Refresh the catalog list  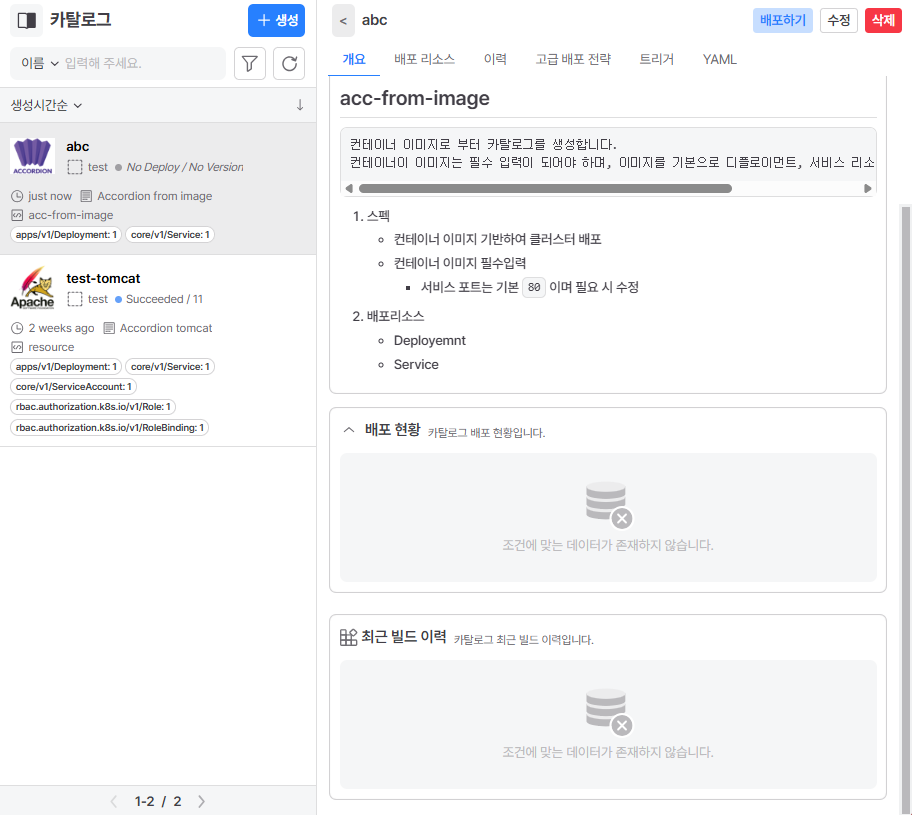point(289,63)
